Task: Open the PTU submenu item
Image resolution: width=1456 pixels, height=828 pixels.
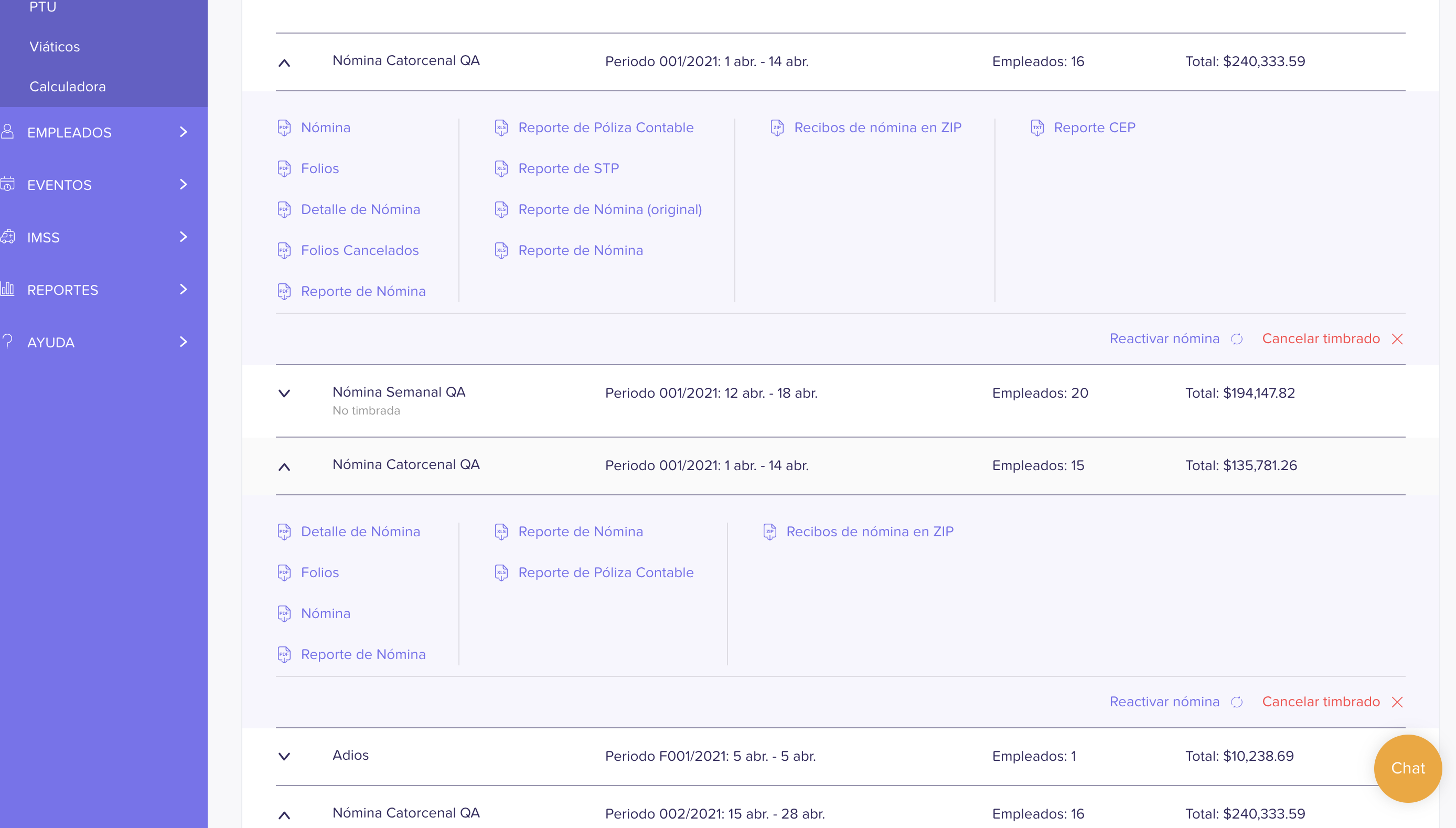Action: point(42,7)
